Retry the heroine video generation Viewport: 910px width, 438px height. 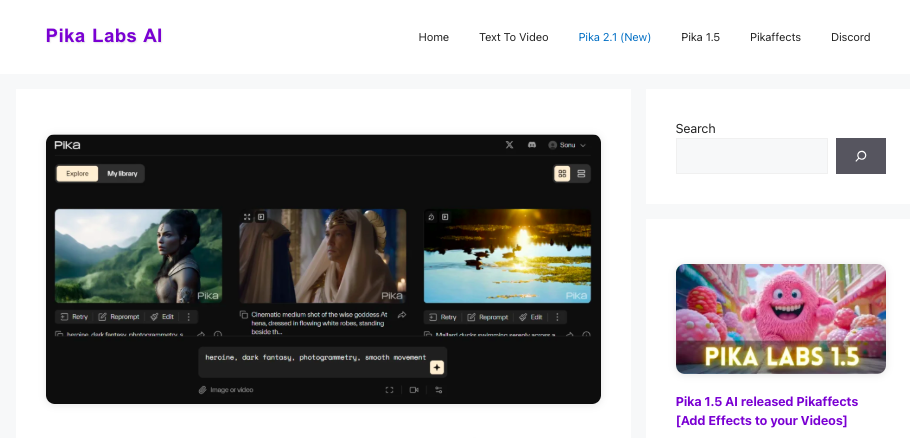[x=73, y=317]
